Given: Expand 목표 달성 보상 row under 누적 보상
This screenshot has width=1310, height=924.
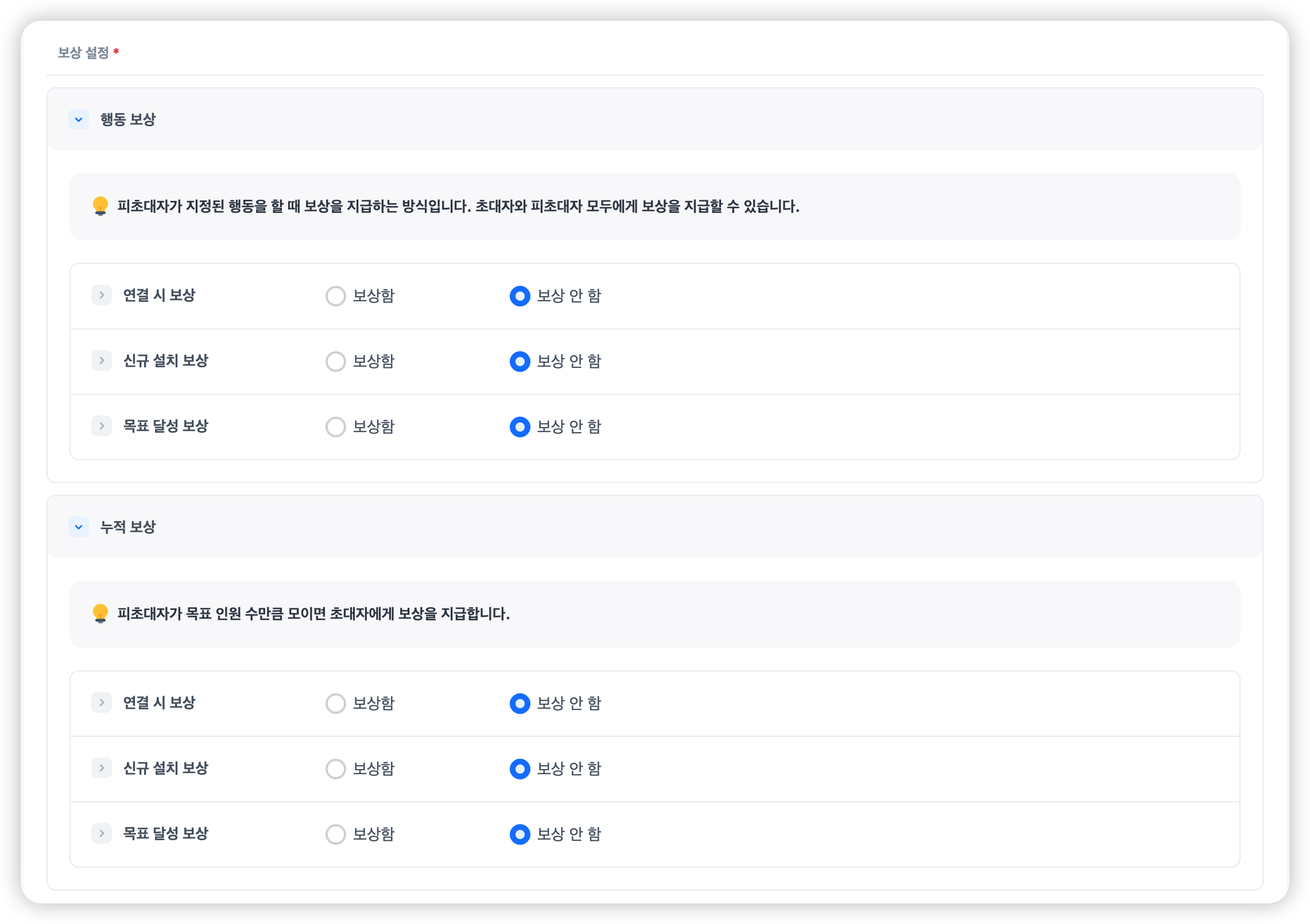Looking at the screenshot, I should pos(102,833).
